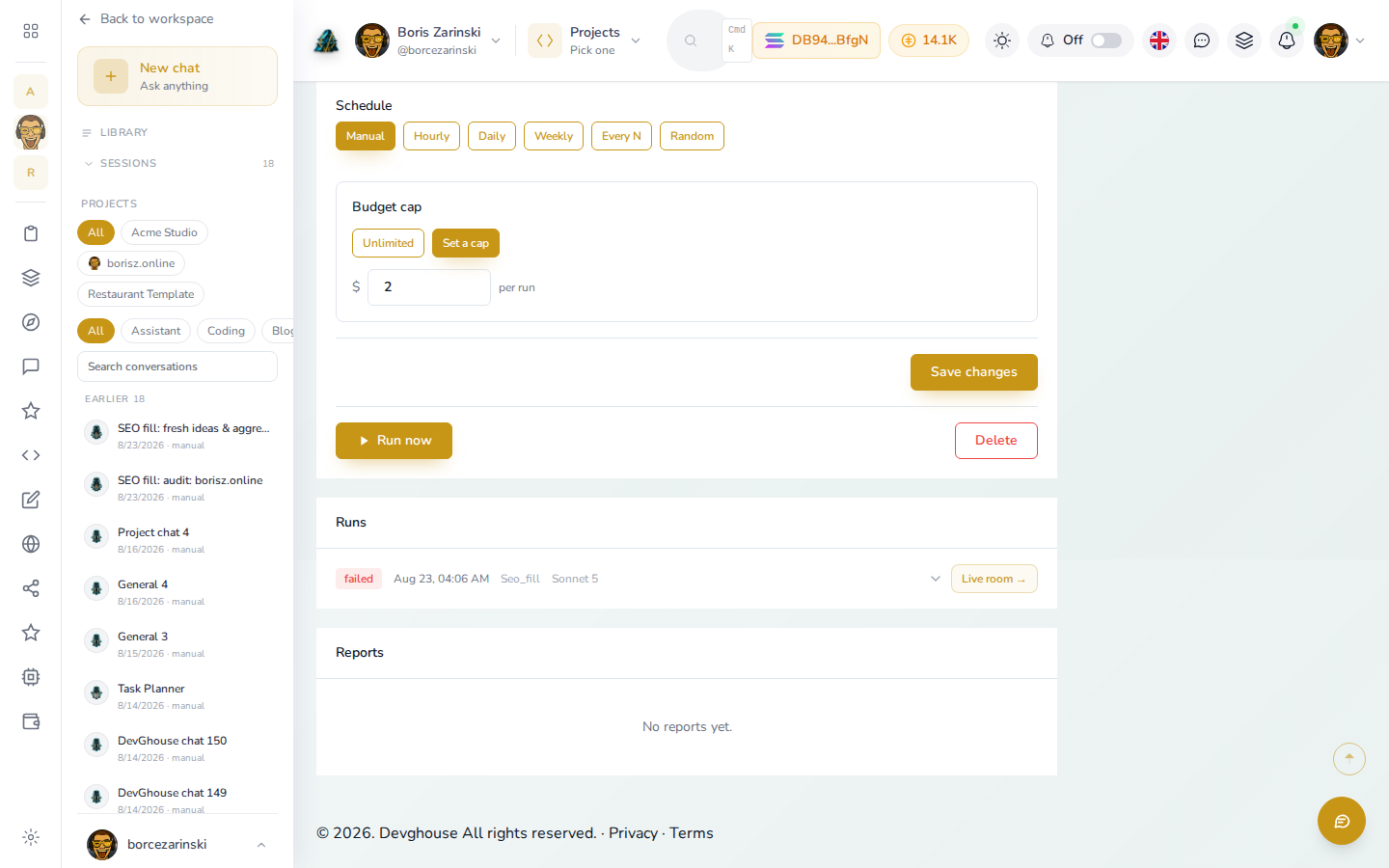Filter conversations by Coding

click(x=226, y=331)
